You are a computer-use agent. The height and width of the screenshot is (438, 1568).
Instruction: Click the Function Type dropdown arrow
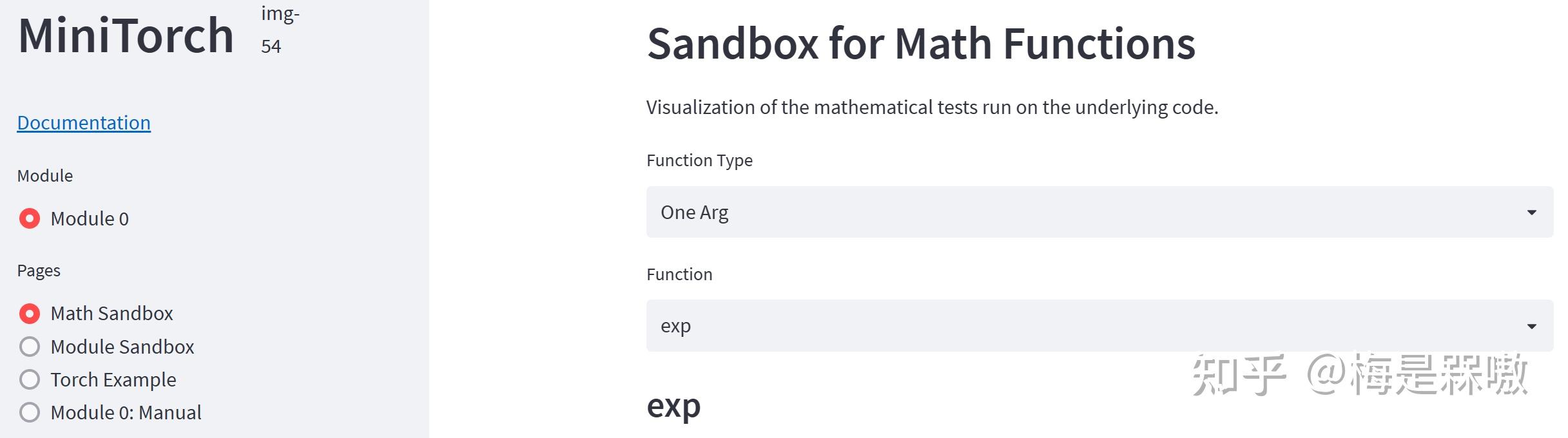coord(1531,213)
